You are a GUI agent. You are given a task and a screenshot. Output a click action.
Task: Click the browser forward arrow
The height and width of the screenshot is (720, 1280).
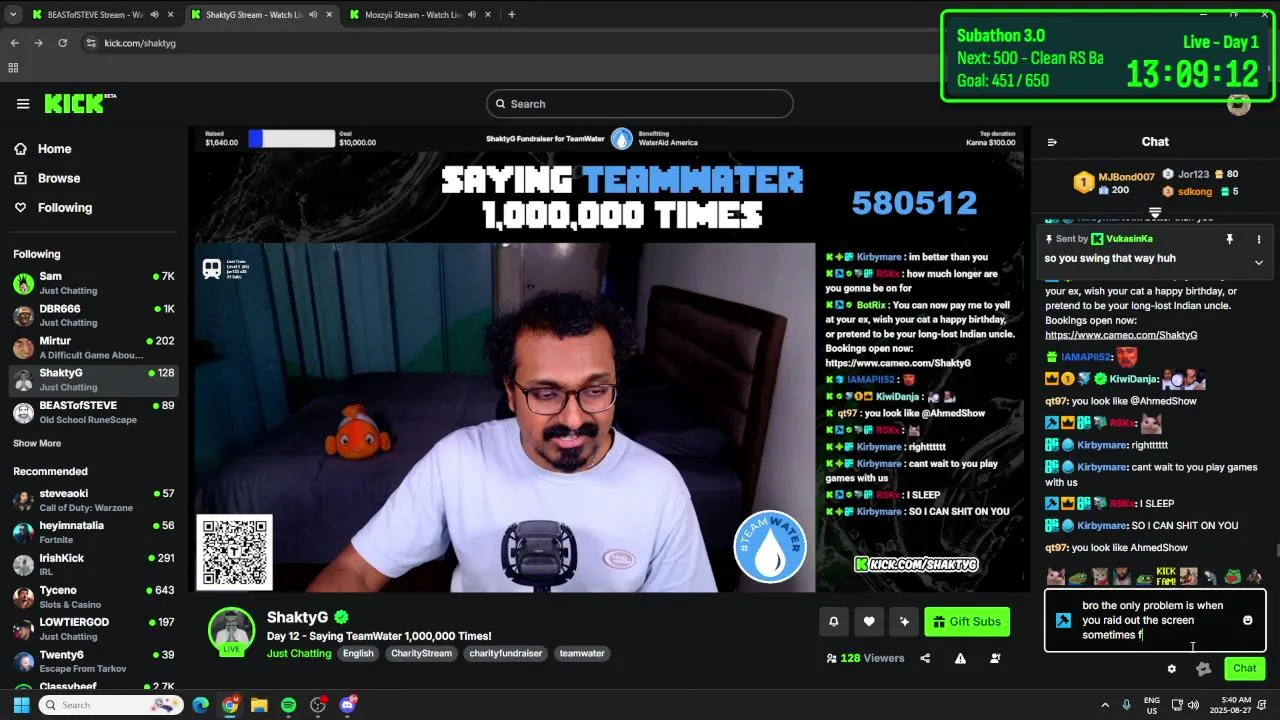(x=38, y=43)
